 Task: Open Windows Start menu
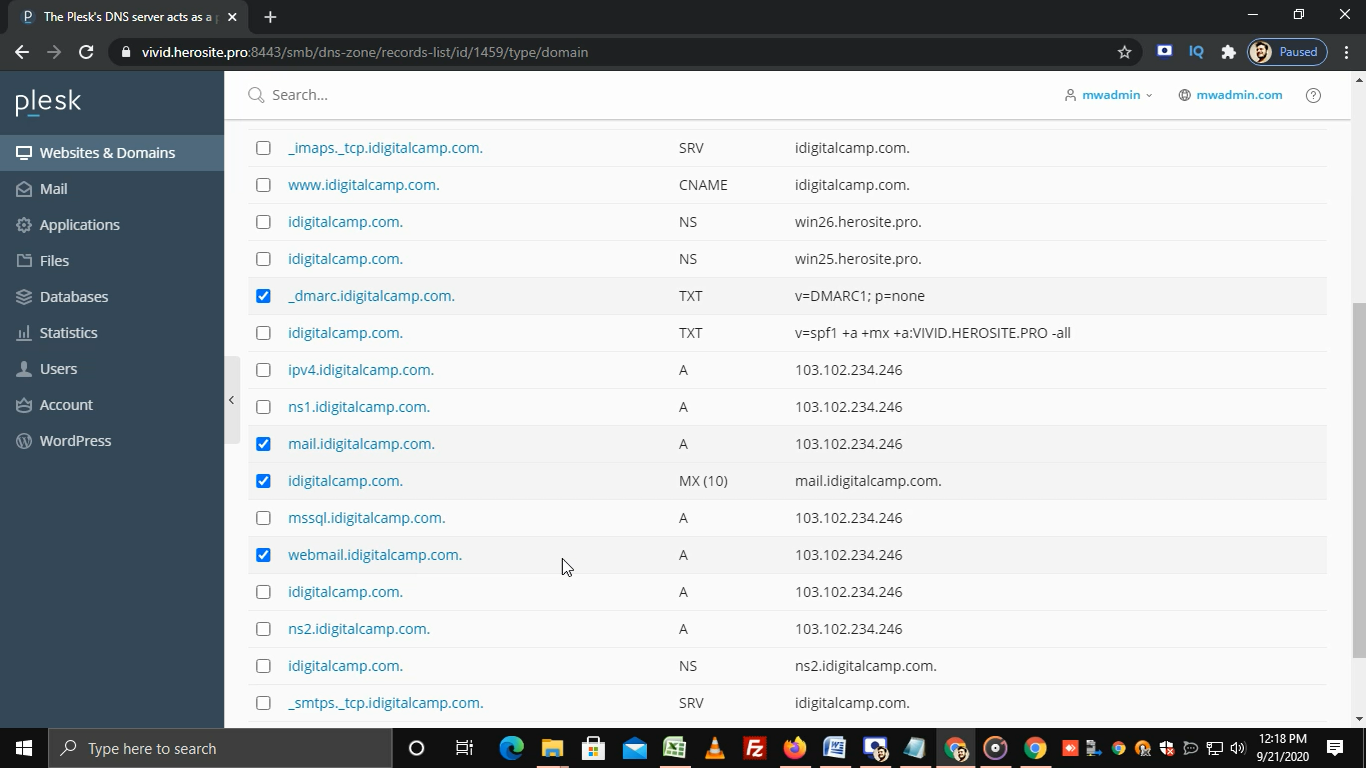[x=24, y=748]
